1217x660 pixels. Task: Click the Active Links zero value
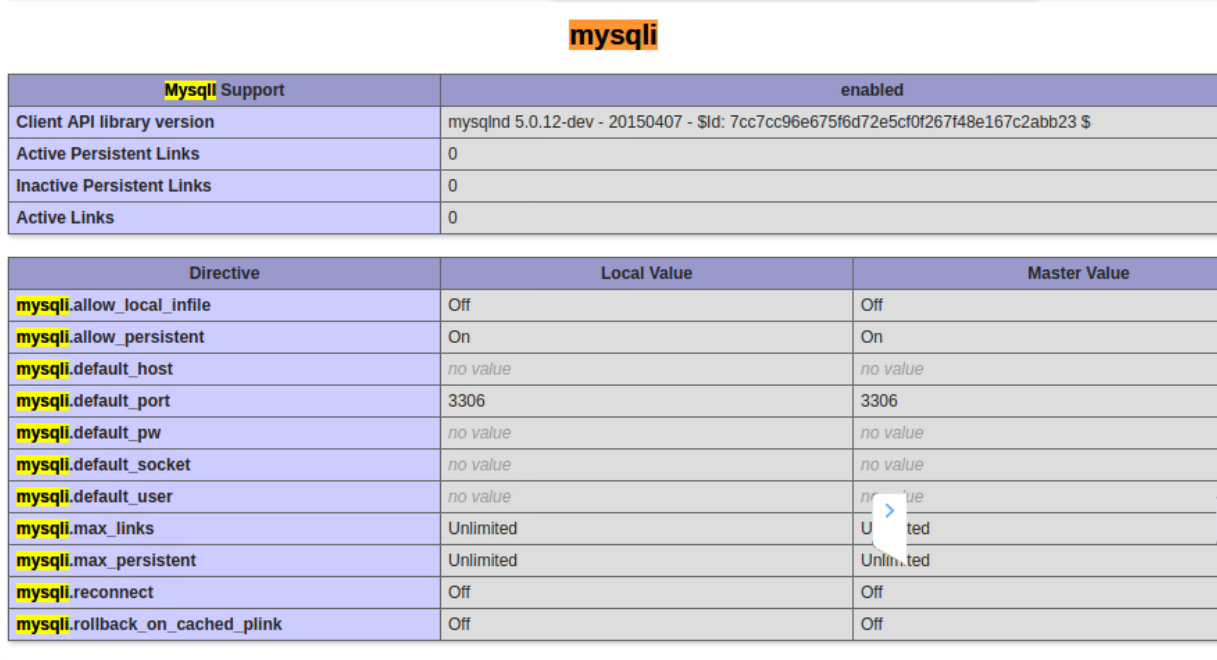tap(453, 217)
